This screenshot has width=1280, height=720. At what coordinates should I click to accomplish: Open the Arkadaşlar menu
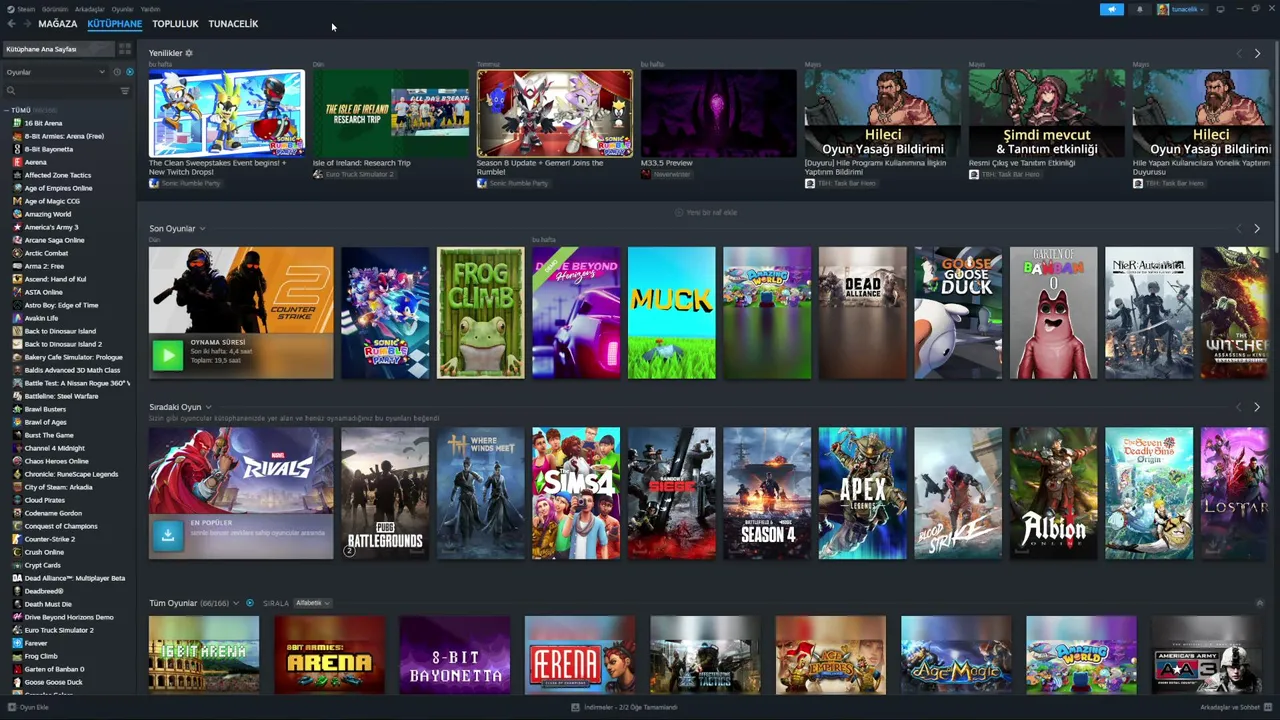[x=89, y=9]
